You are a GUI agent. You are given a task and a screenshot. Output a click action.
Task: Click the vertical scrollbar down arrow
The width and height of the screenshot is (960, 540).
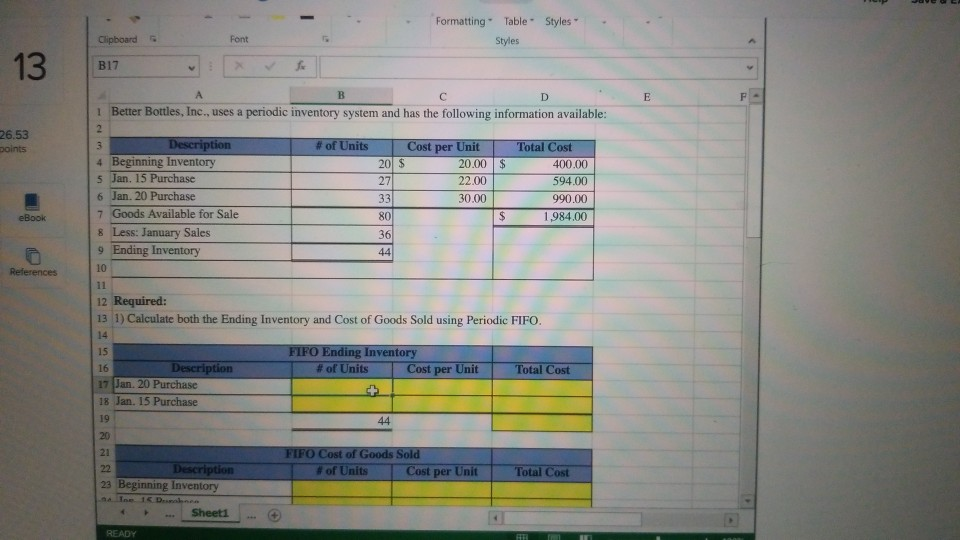click(x=747, y=500)
